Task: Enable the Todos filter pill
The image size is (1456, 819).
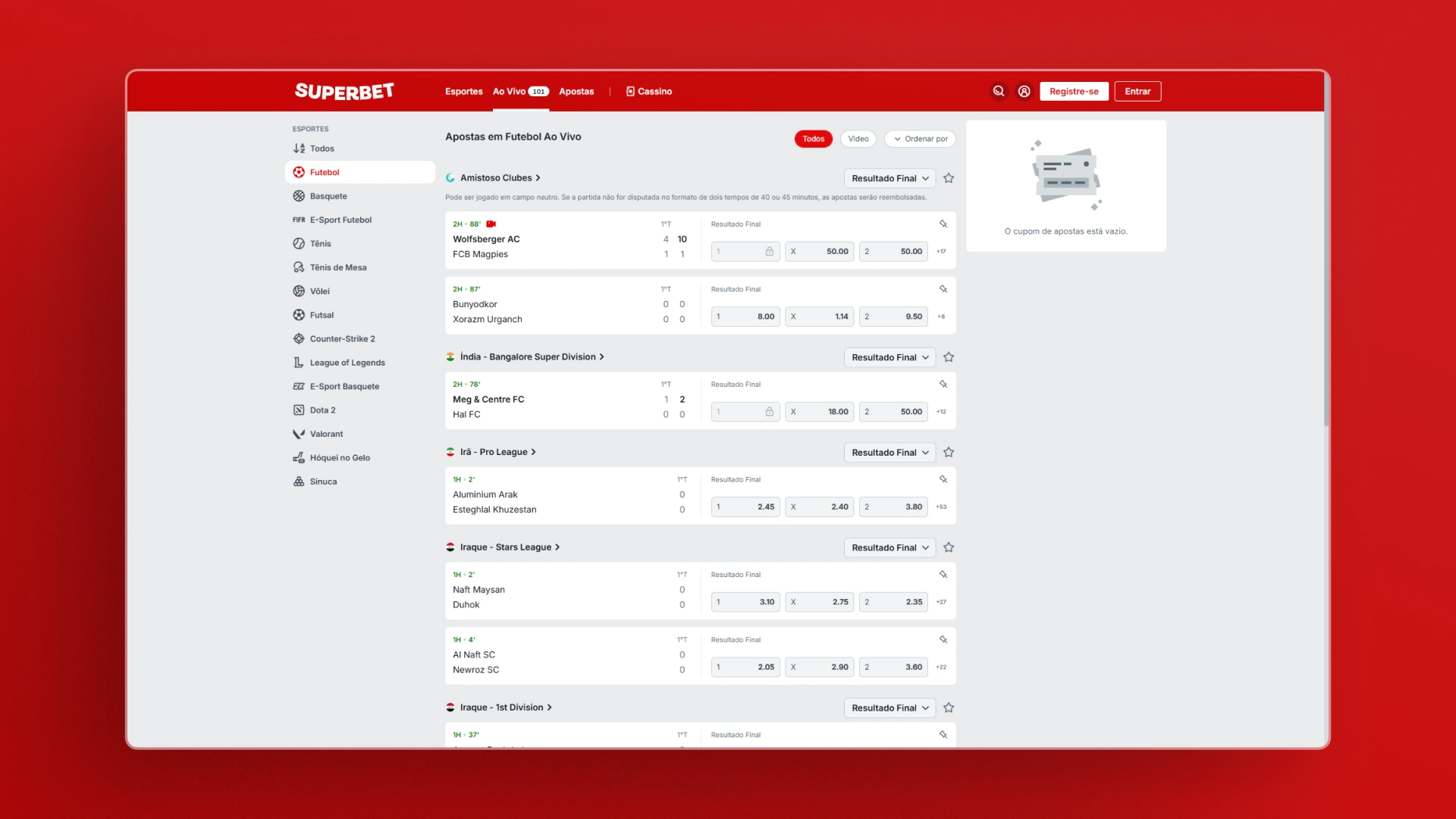Action: point(814,139)
